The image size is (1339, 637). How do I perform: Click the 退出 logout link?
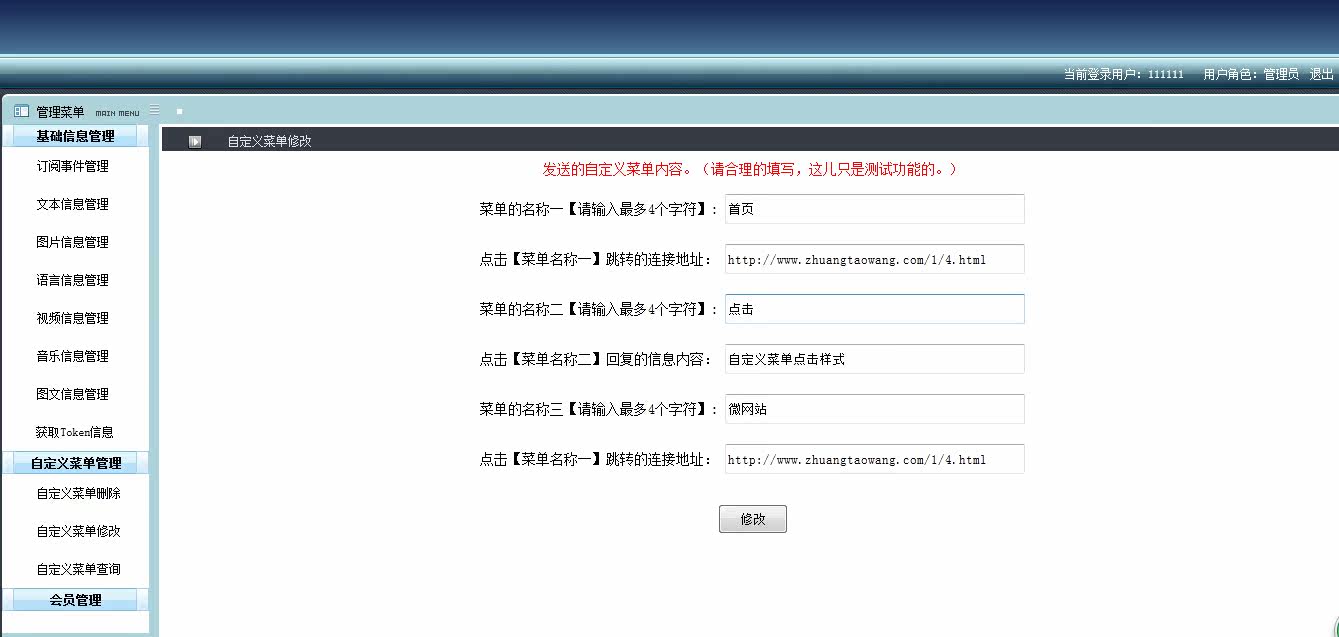click(1321, 74)
